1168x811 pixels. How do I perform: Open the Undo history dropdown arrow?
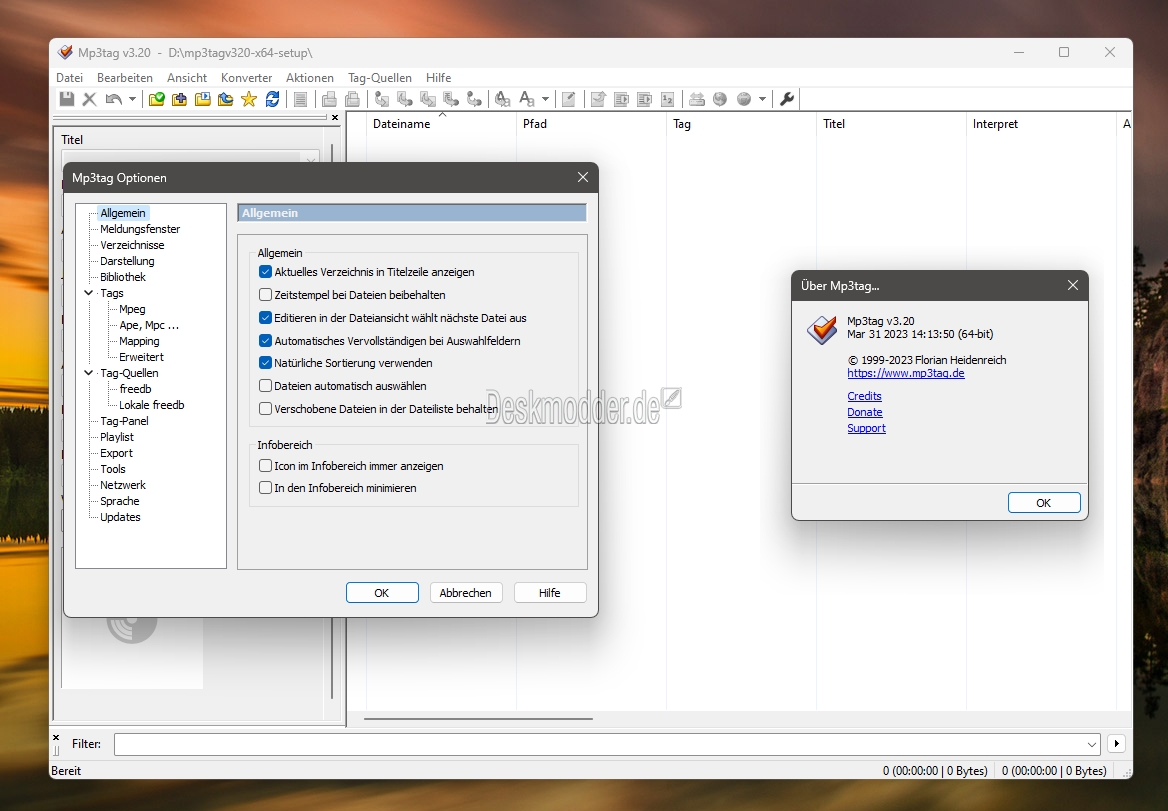click(x=133, y=99)
